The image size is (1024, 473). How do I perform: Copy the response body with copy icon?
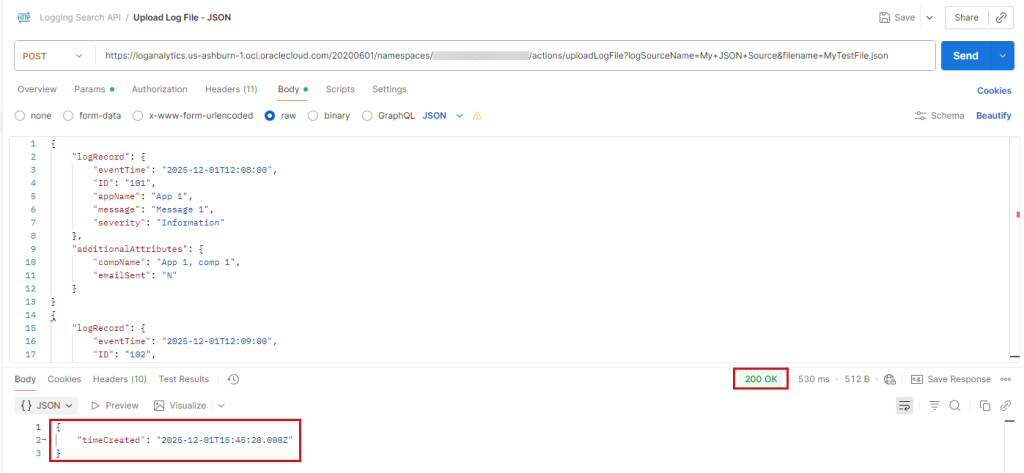coord(985,406)
